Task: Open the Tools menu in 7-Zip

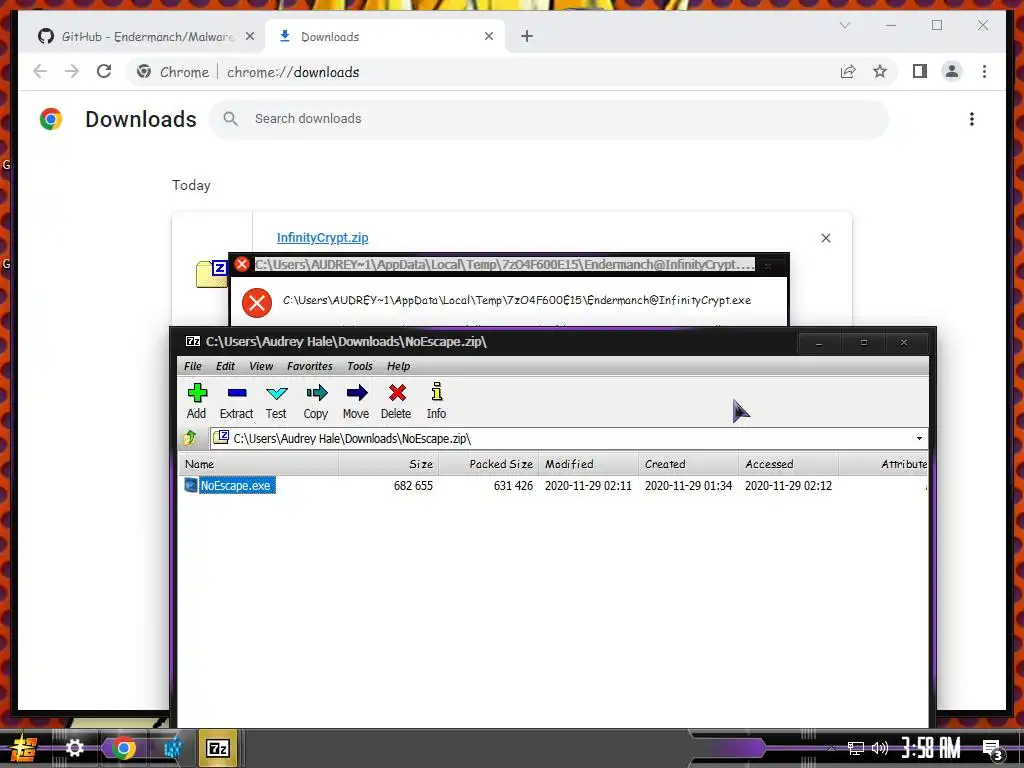Action: [360, 366]
